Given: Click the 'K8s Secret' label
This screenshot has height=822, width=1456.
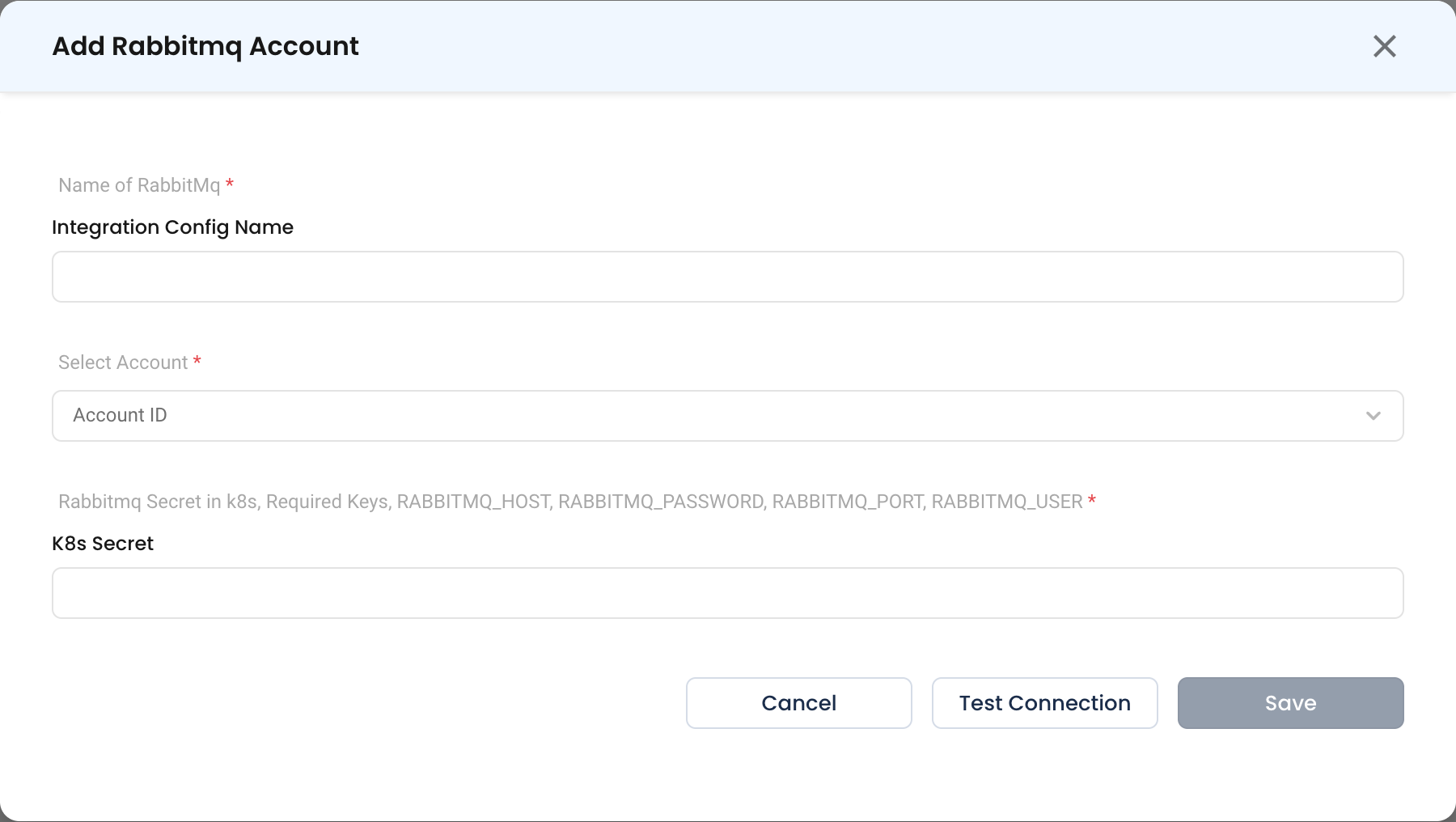Looking at the screenshot, I should click(103, 544).
